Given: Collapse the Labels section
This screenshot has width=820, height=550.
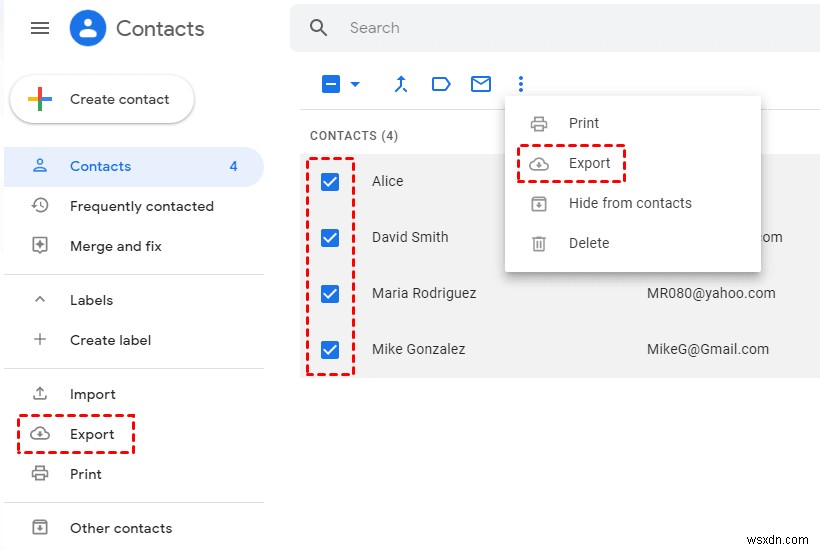Looking at the screenshot, I should [40, 300].
